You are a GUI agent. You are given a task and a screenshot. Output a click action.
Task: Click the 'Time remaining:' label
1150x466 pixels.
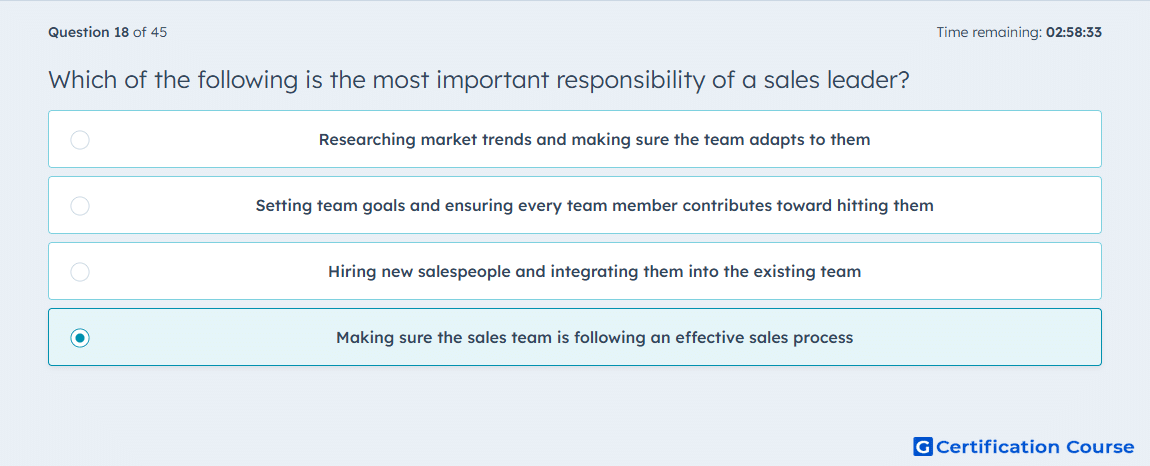coord(989,32)
